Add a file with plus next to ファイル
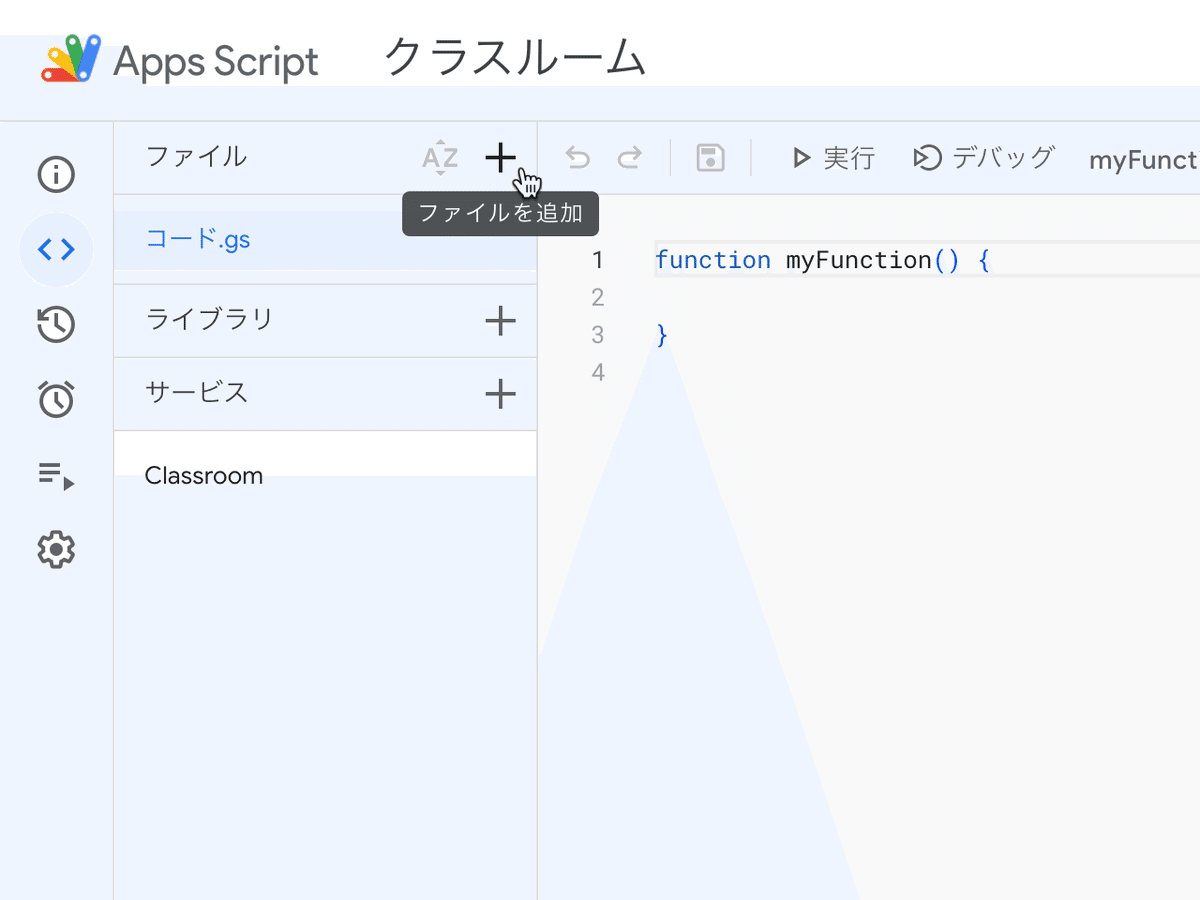Viewport: 1200px width, 900px height. 500,157
